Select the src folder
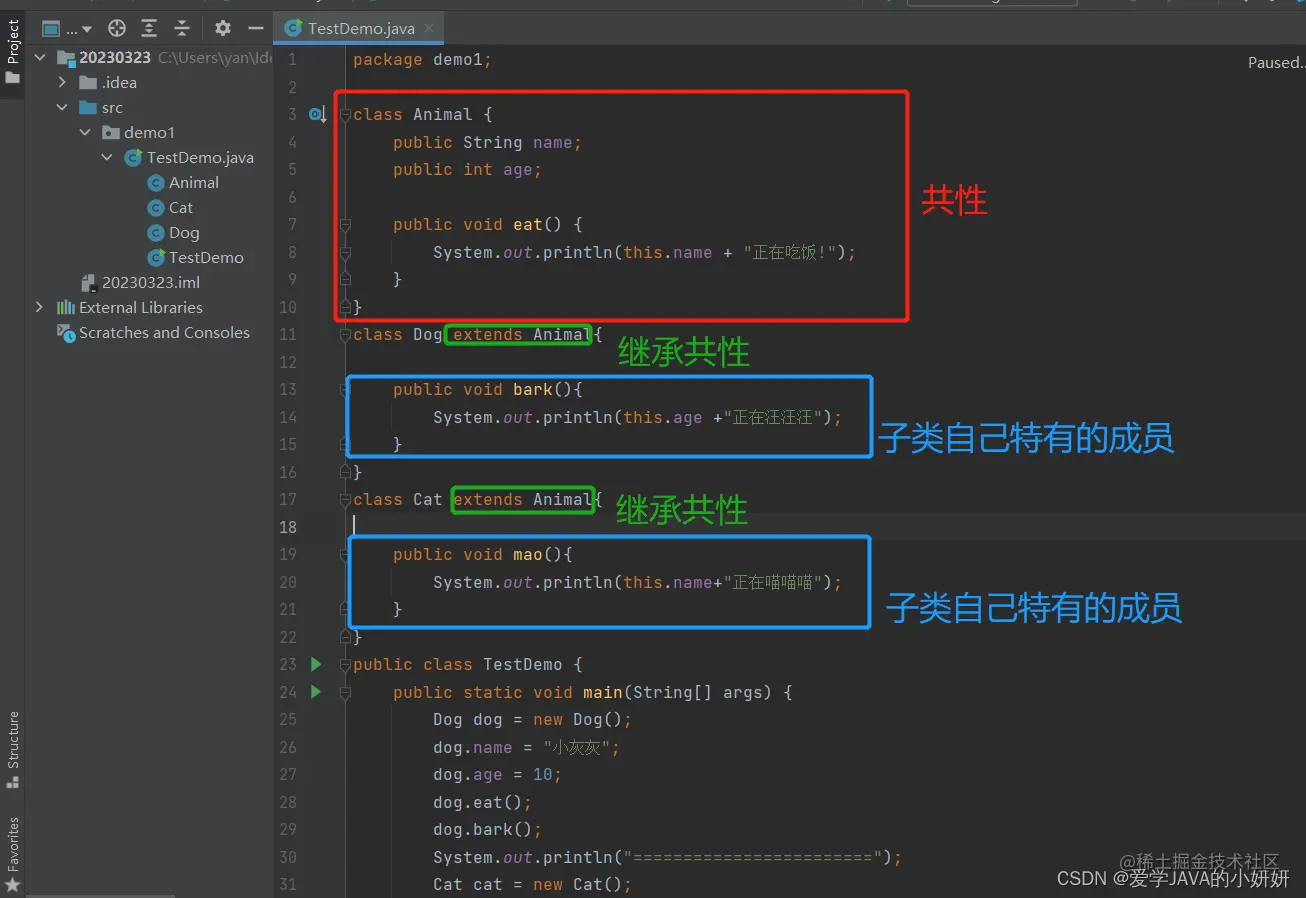Viewport: 1306px width, 898px height. pyautogui.click(x=112, y=107)
